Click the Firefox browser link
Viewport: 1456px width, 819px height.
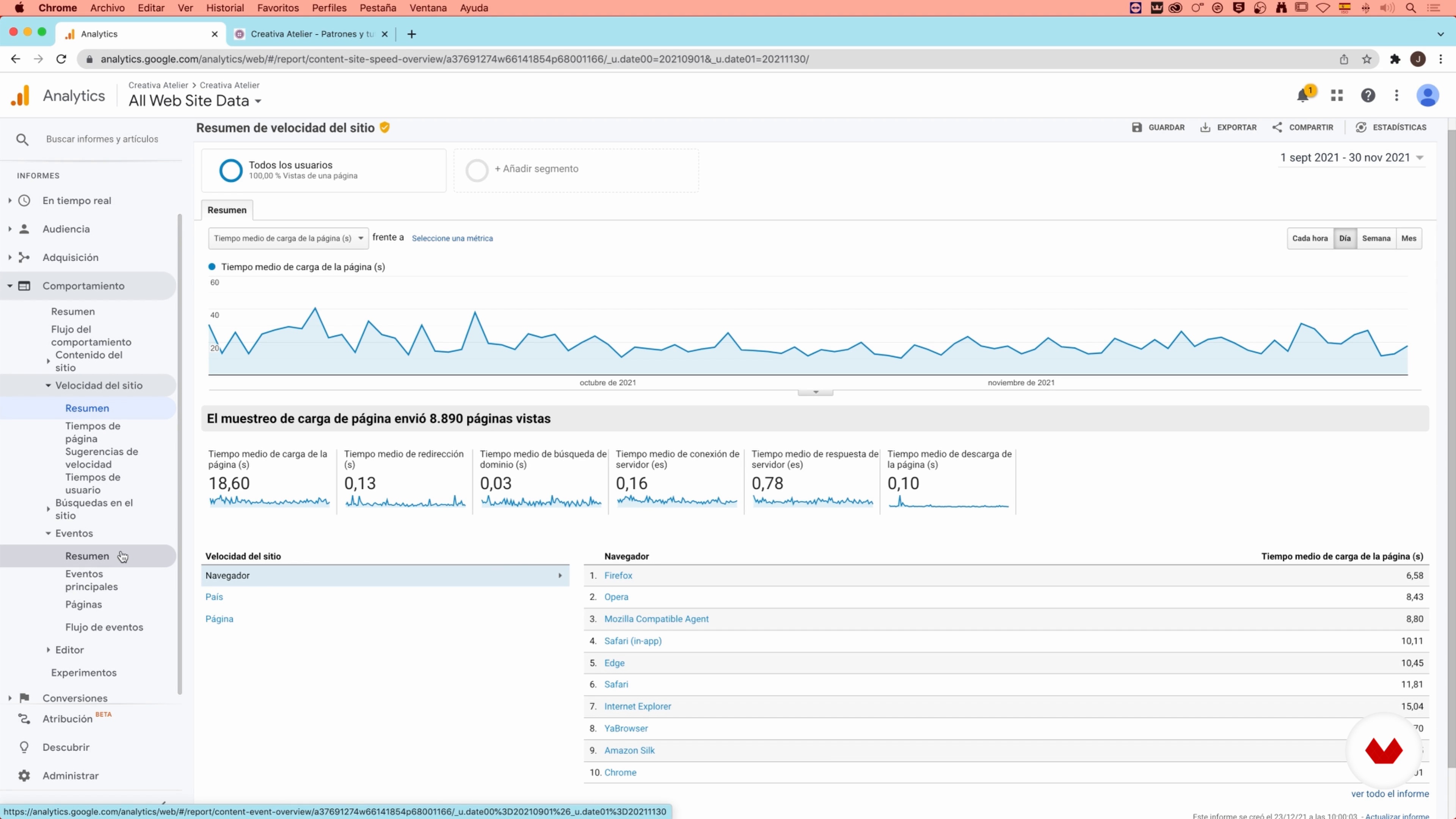(618, 576)
